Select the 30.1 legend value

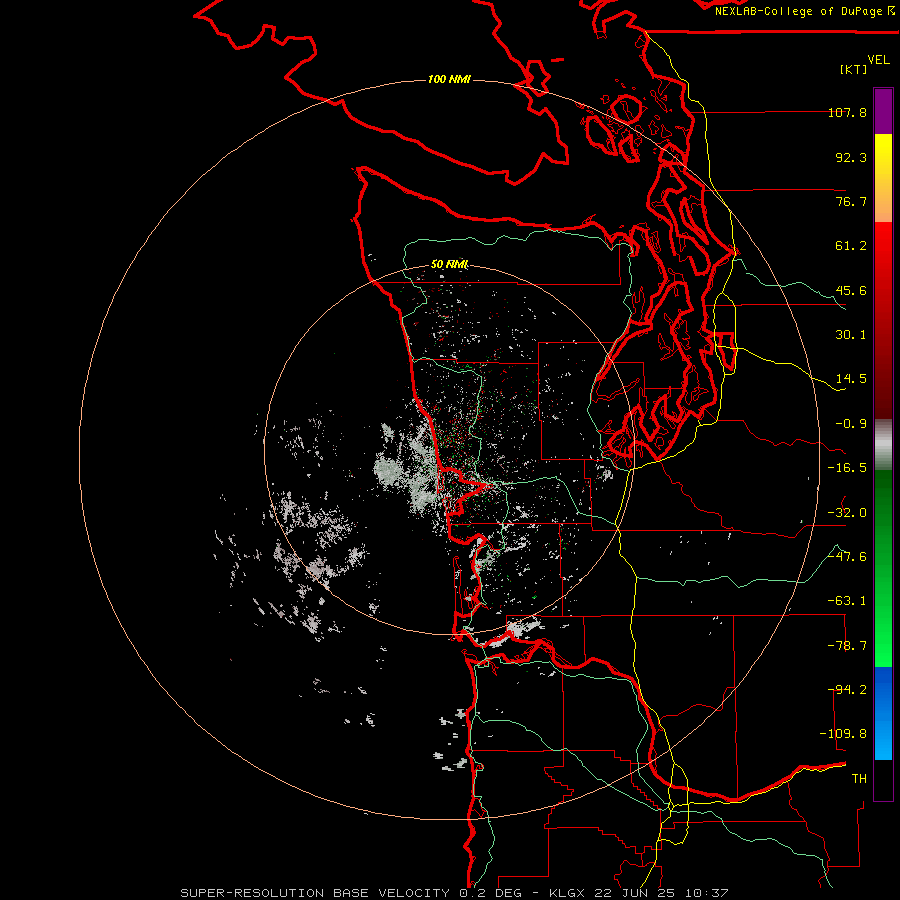click(851, 335)
